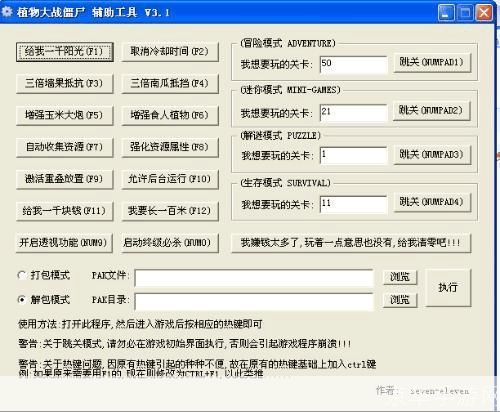Enable 自动收集资源 (F7) option
Image resolution: width=500 pixels, height=412 pixels.
65,147
